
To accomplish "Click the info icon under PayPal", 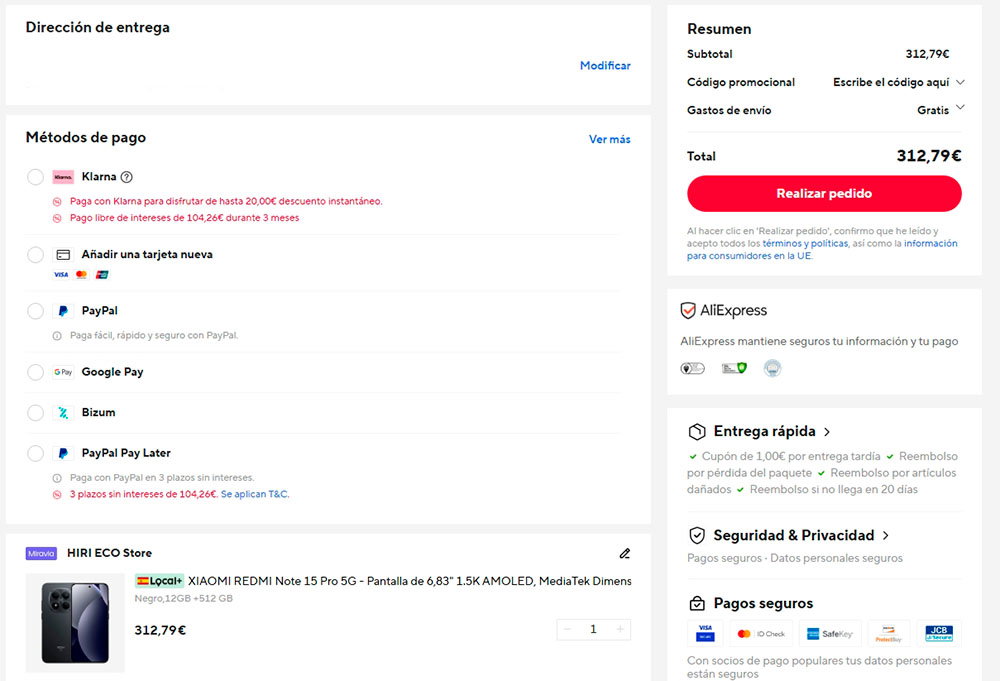I will 57,336.
